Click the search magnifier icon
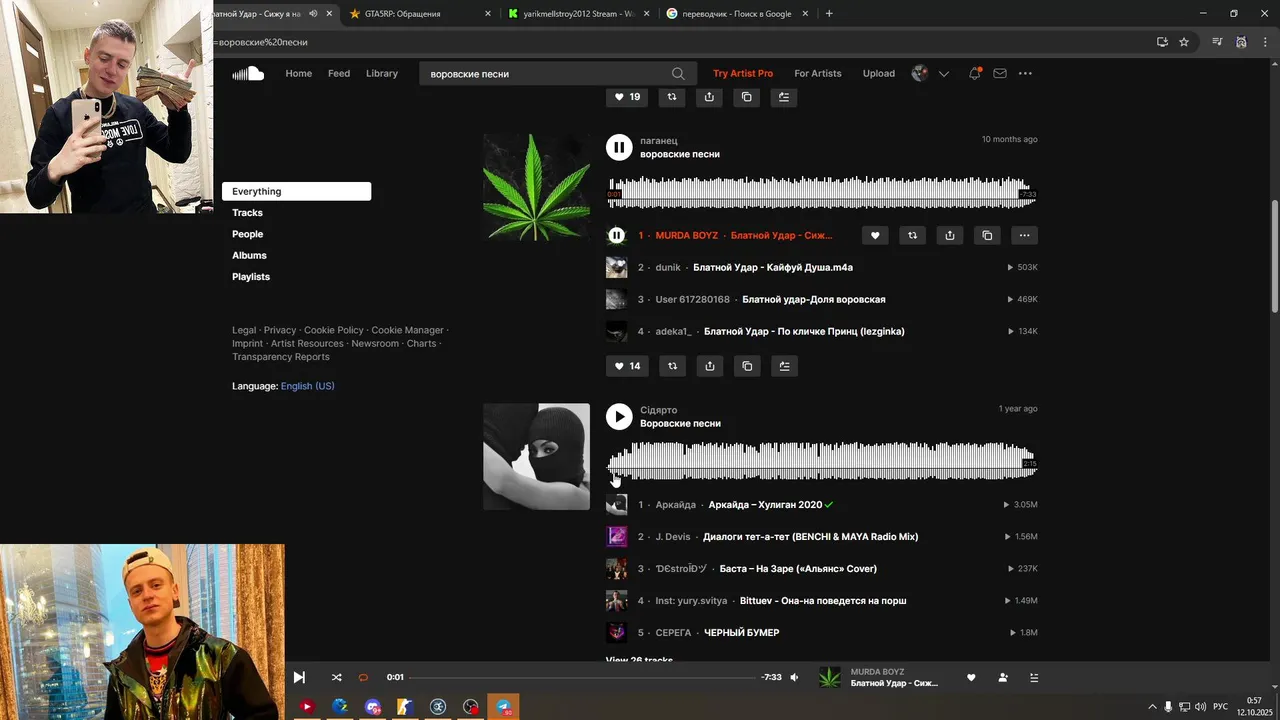 [x=678, y=73]
